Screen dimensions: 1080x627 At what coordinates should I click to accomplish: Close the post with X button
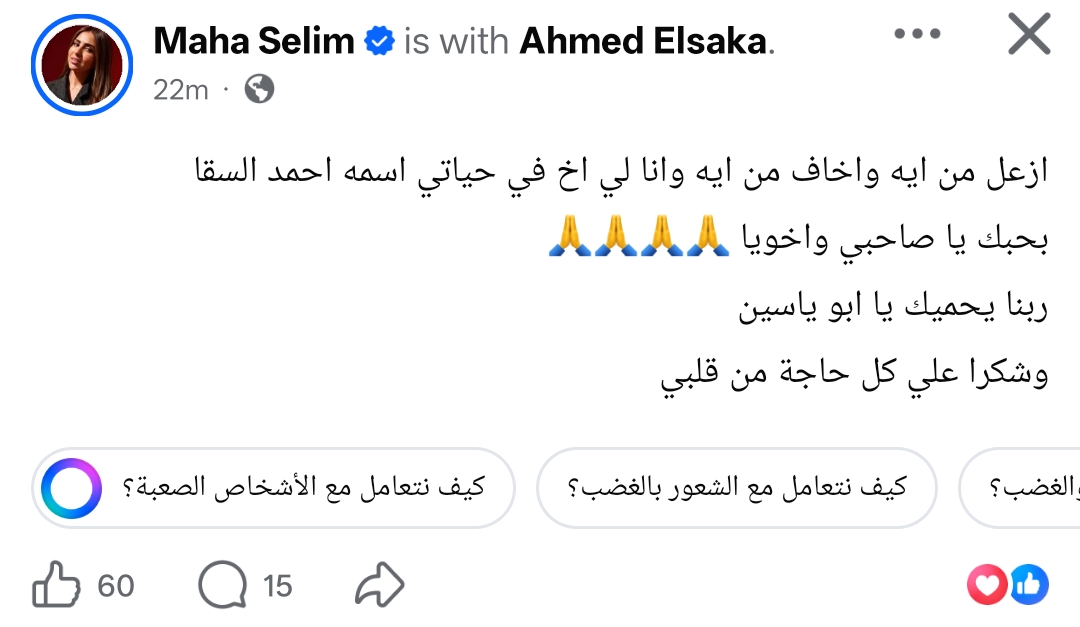pyautogui.click(x=1028, y=35)
